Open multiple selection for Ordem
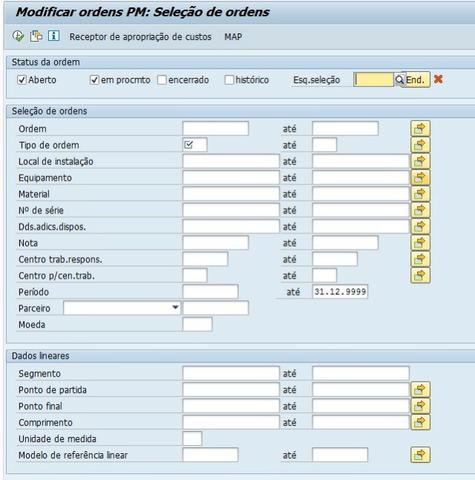Viewport: 475px width, 480px height. tap(420, 129)
